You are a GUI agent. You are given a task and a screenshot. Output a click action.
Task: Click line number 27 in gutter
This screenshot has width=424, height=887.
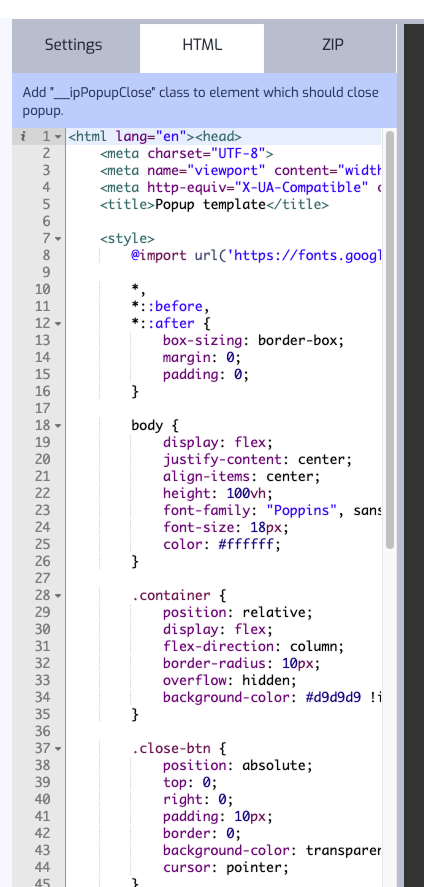click(42, 578)
